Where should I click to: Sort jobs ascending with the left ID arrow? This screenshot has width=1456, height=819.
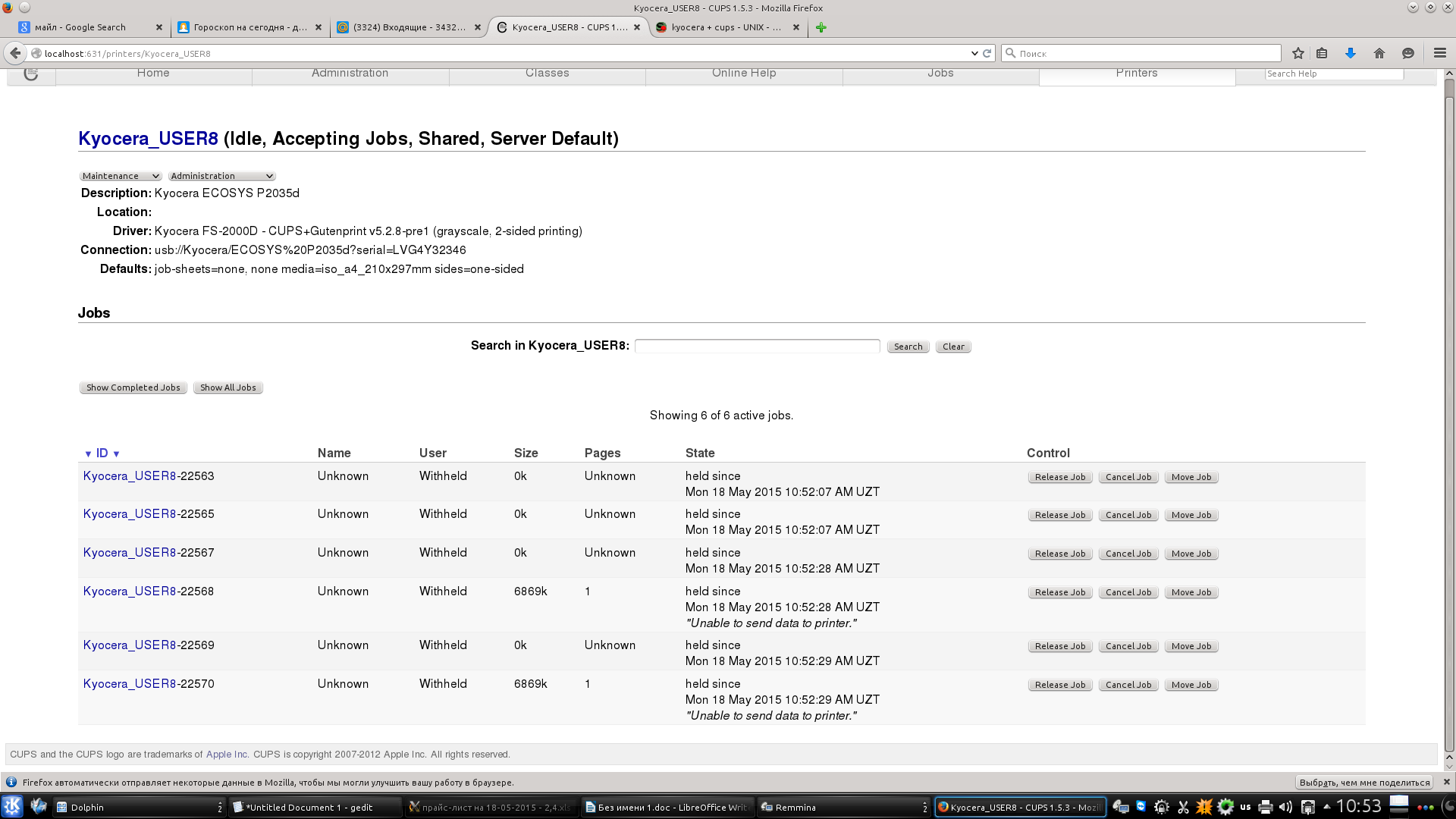[x=88, y=454]
